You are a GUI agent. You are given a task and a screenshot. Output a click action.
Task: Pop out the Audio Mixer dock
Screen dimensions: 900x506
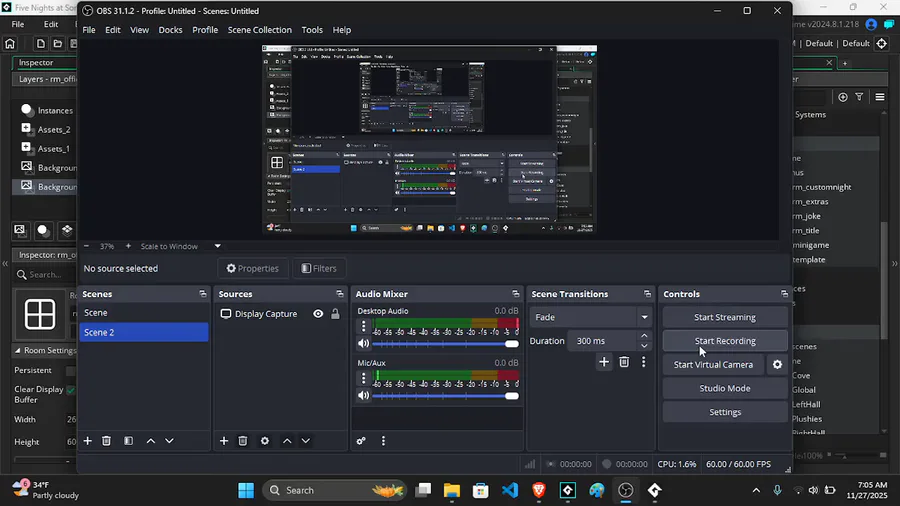pos(515,294)
